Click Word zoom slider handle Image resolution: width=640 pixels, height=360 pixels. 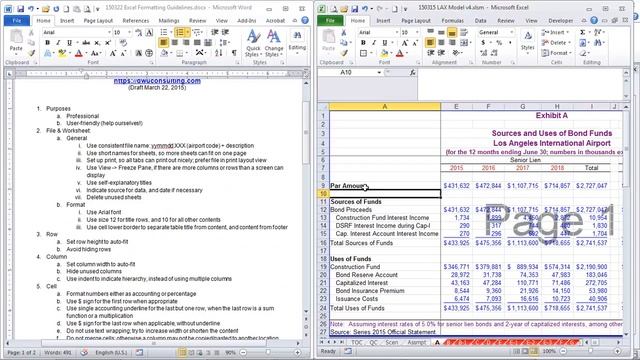[268, 352]
